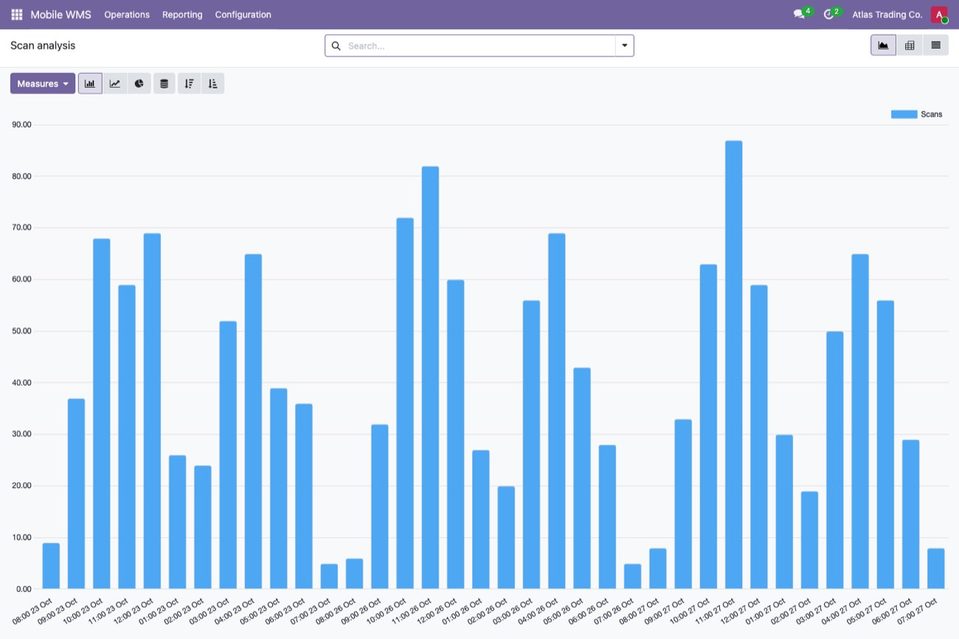Viewport: 959px width, 639px height.
Task: Click the 04:00 23 Oct bar
Action: (253, 422)
